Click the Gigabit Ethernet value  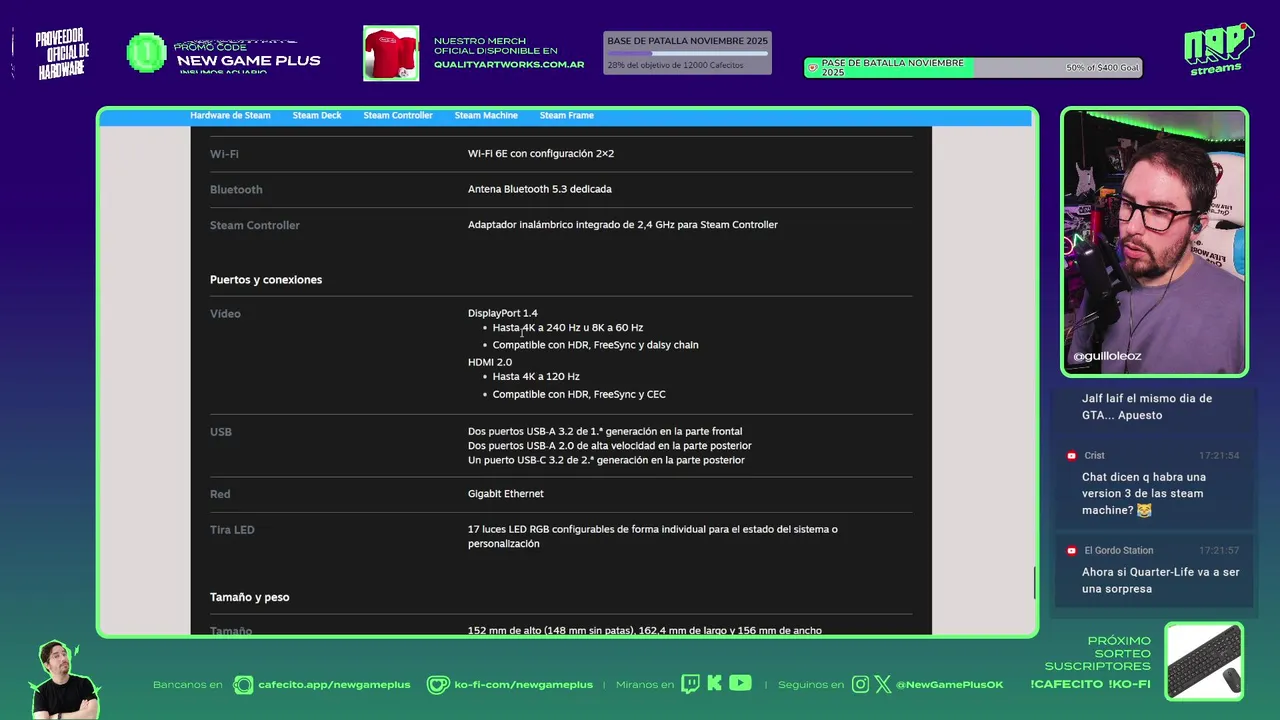click(x=506, y=494)
